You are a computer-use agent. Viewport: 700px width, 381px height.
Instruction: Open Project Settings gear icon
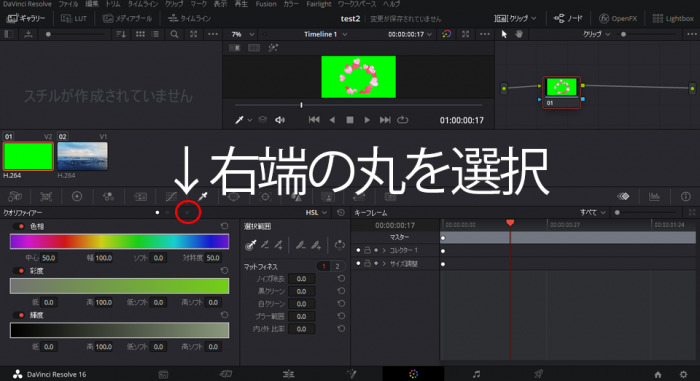[683, 374]
